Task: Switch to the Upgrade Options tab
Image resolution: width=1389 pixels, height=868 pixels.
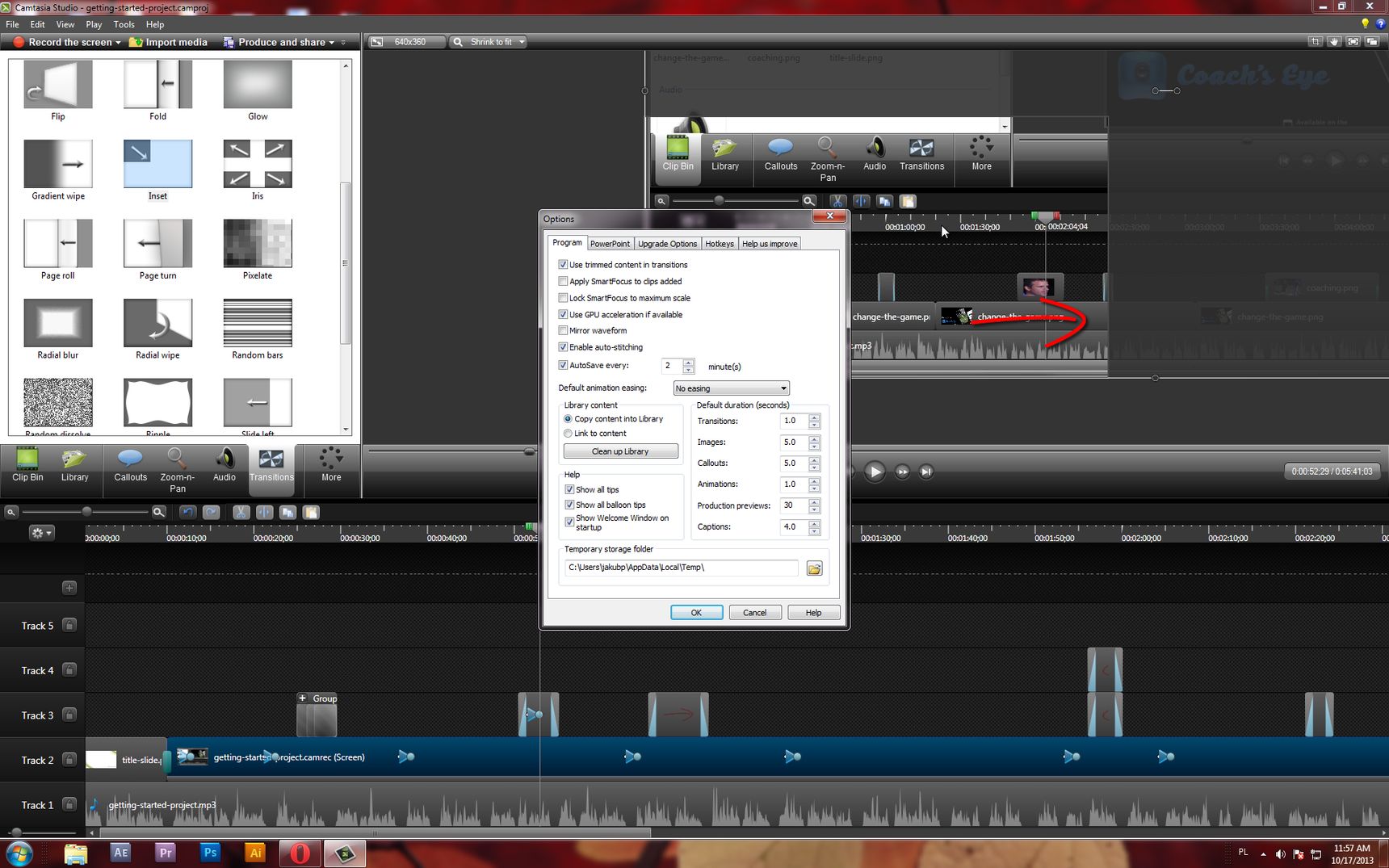Action: coord(667,244)
